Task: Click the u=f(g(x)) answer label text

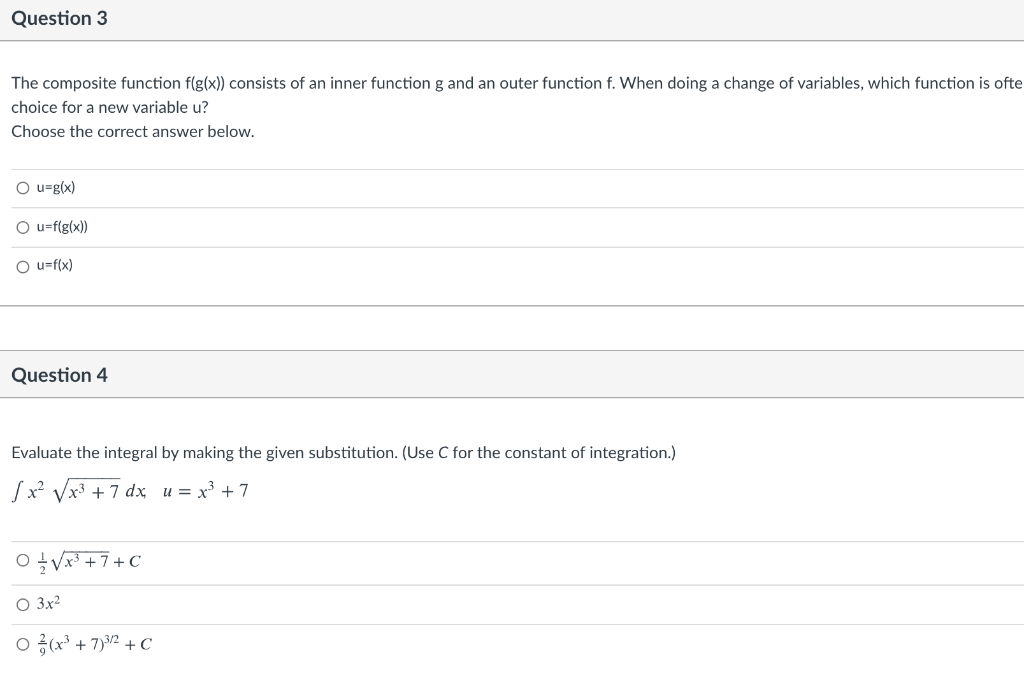Action: [x=62, y=227]
